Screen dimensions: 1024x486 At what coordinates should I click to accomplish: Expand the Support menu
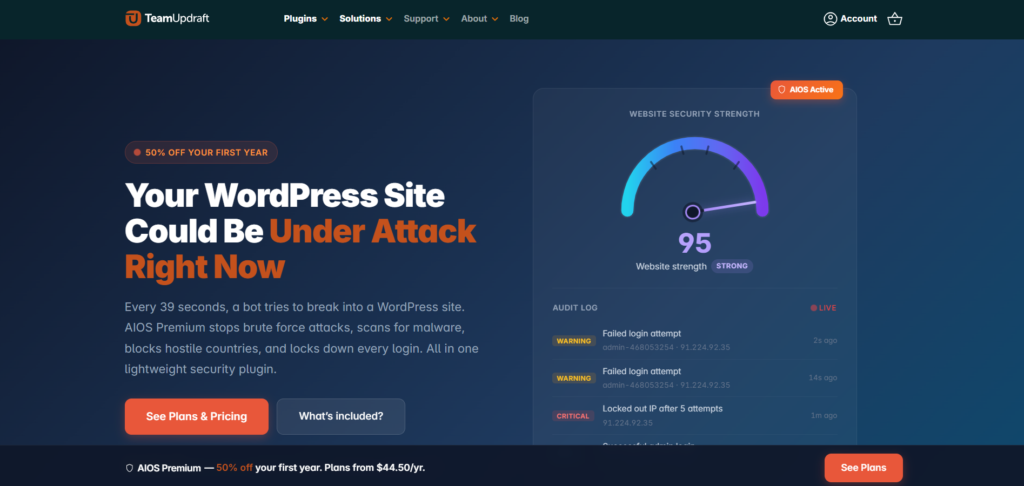(x=426, y=19)
